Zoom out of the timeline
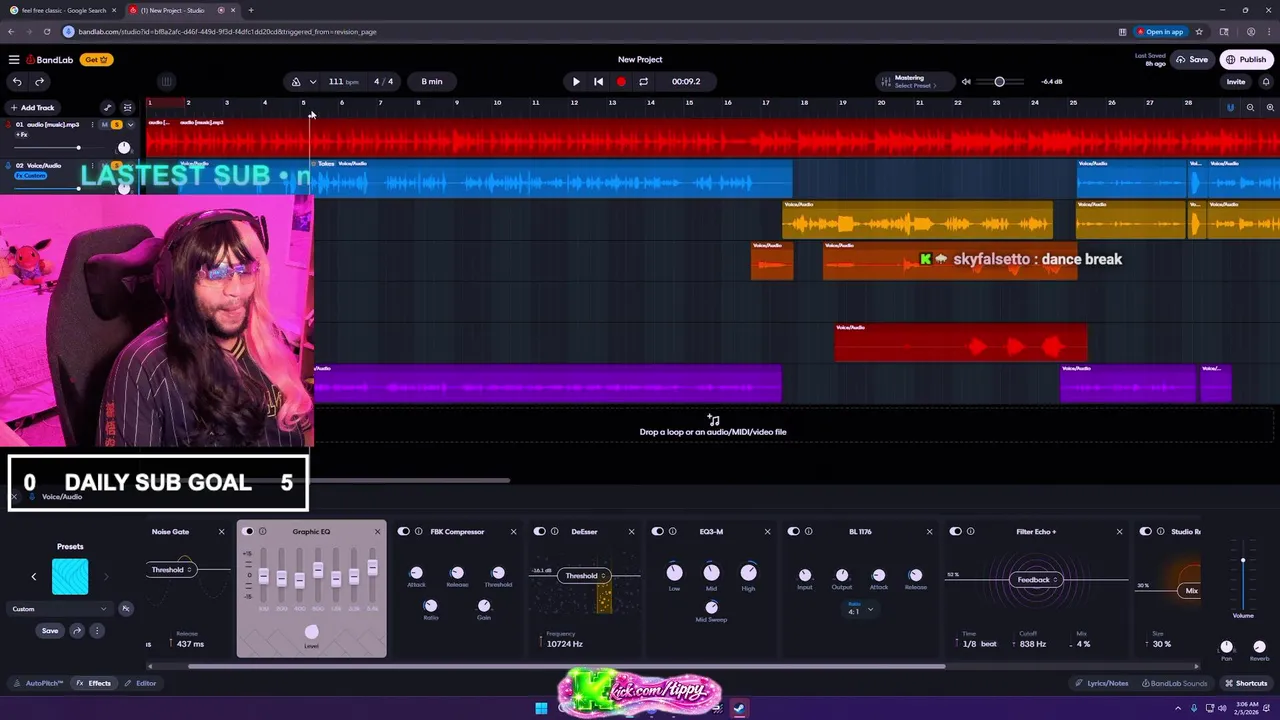This screenshot has width=1280, height=720. [x=1250, y=107]
